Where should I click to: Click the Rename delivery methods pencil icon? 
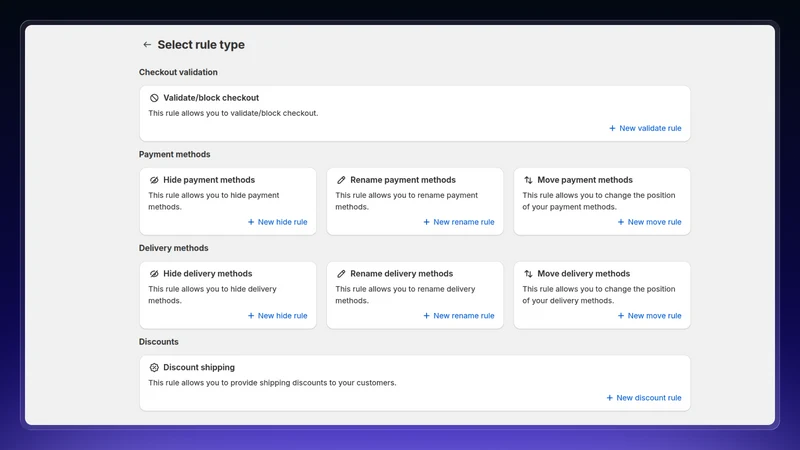point(341,274)
